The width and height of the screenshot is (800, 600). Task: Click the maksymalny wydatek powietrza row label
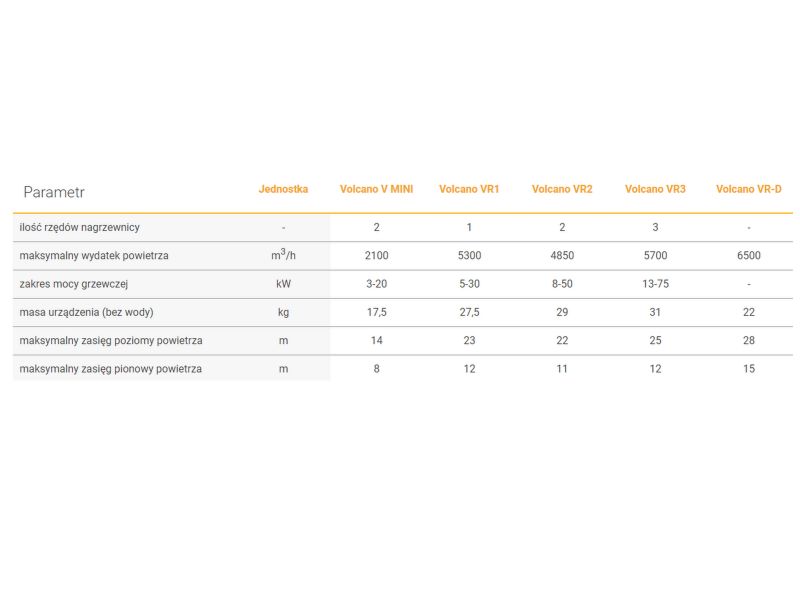pyautogui.click(x=94, y=255)
